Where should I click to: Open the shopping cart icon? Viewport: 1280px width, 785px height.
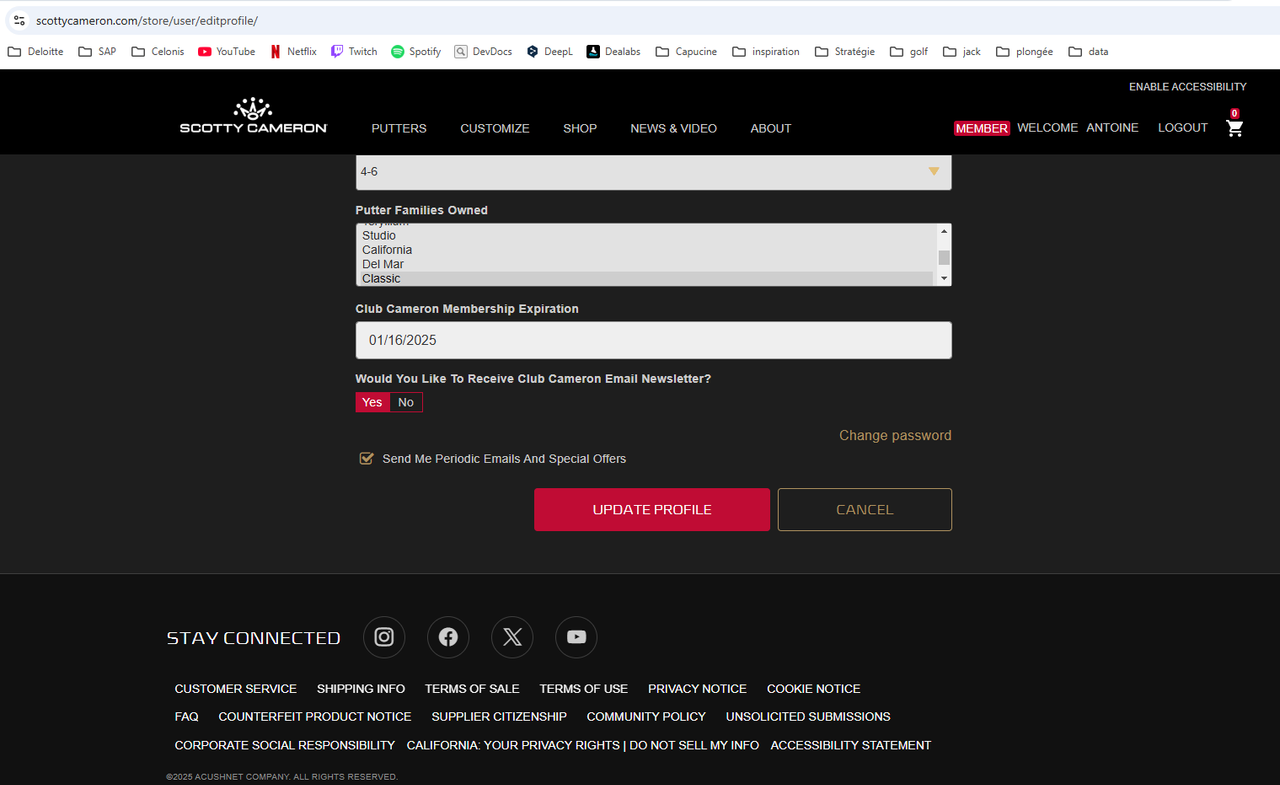tap(1235, 127)
